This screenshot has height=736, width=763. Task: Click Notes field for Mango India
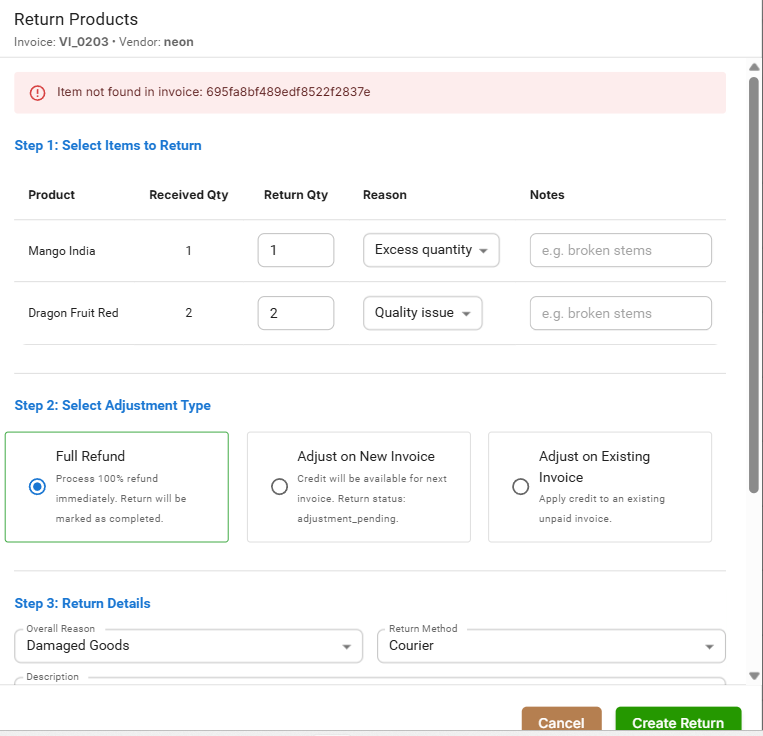click(620, 250)
